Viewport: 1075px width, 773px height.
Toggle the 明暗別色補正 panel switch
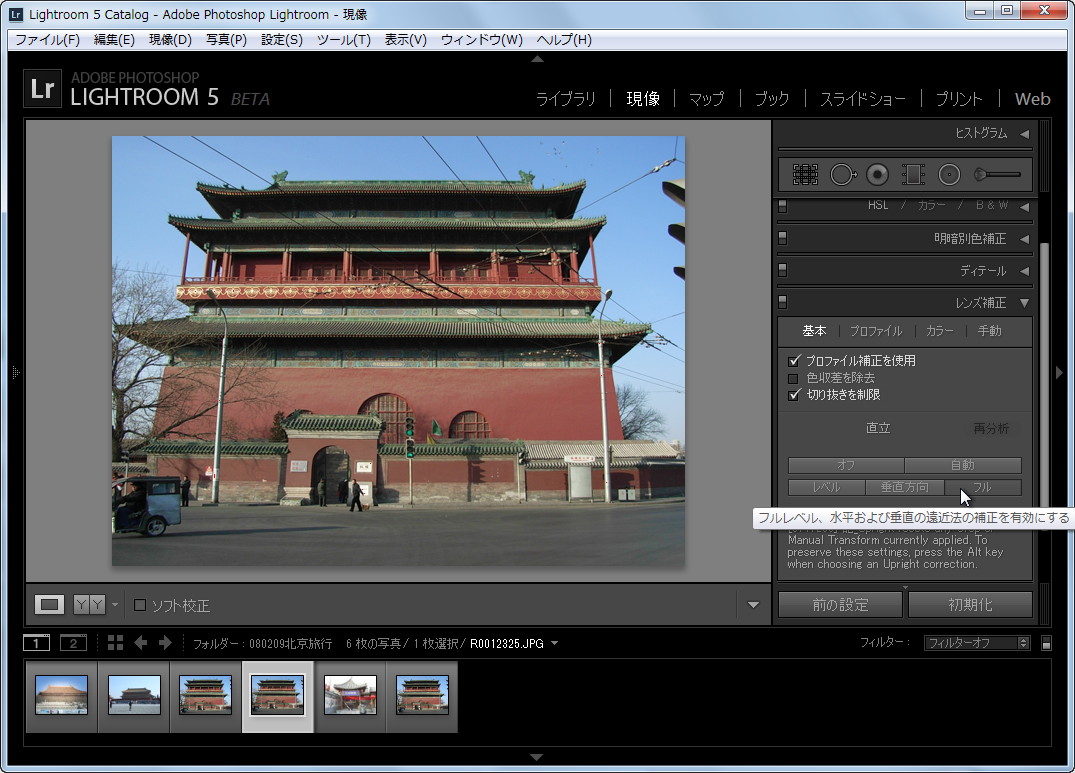click(783, 238)
